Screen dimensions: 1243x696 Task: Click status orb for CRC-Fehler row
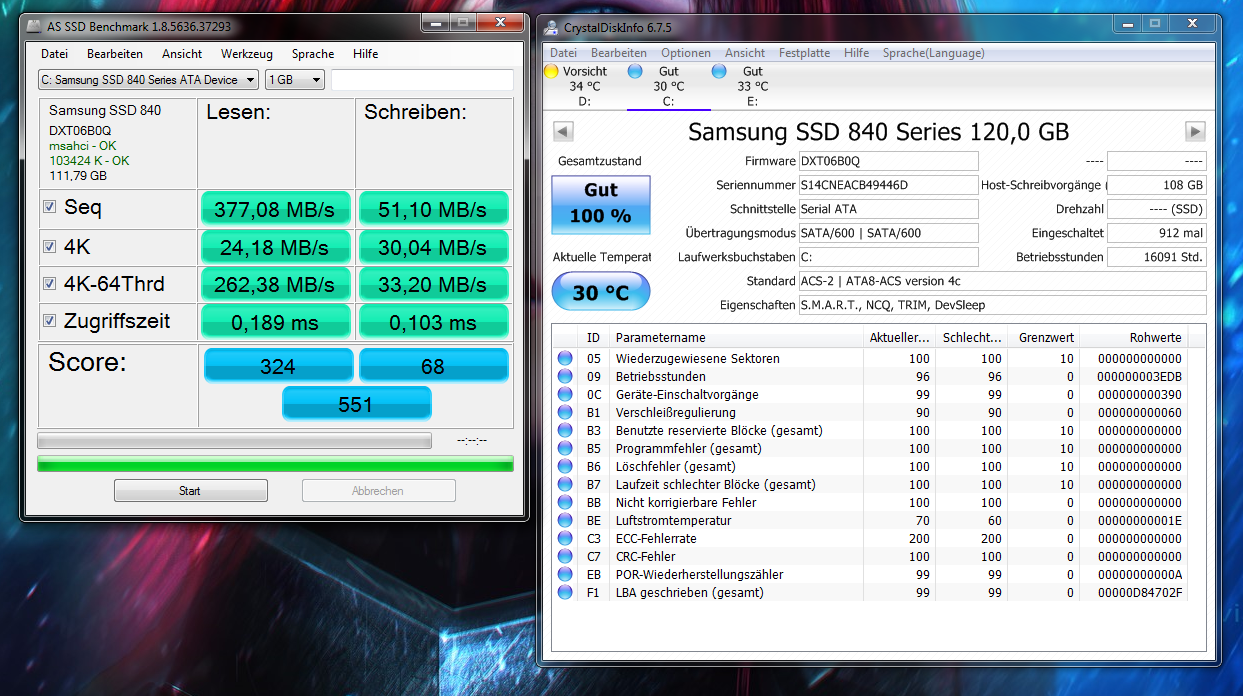(x=565, y=556)
